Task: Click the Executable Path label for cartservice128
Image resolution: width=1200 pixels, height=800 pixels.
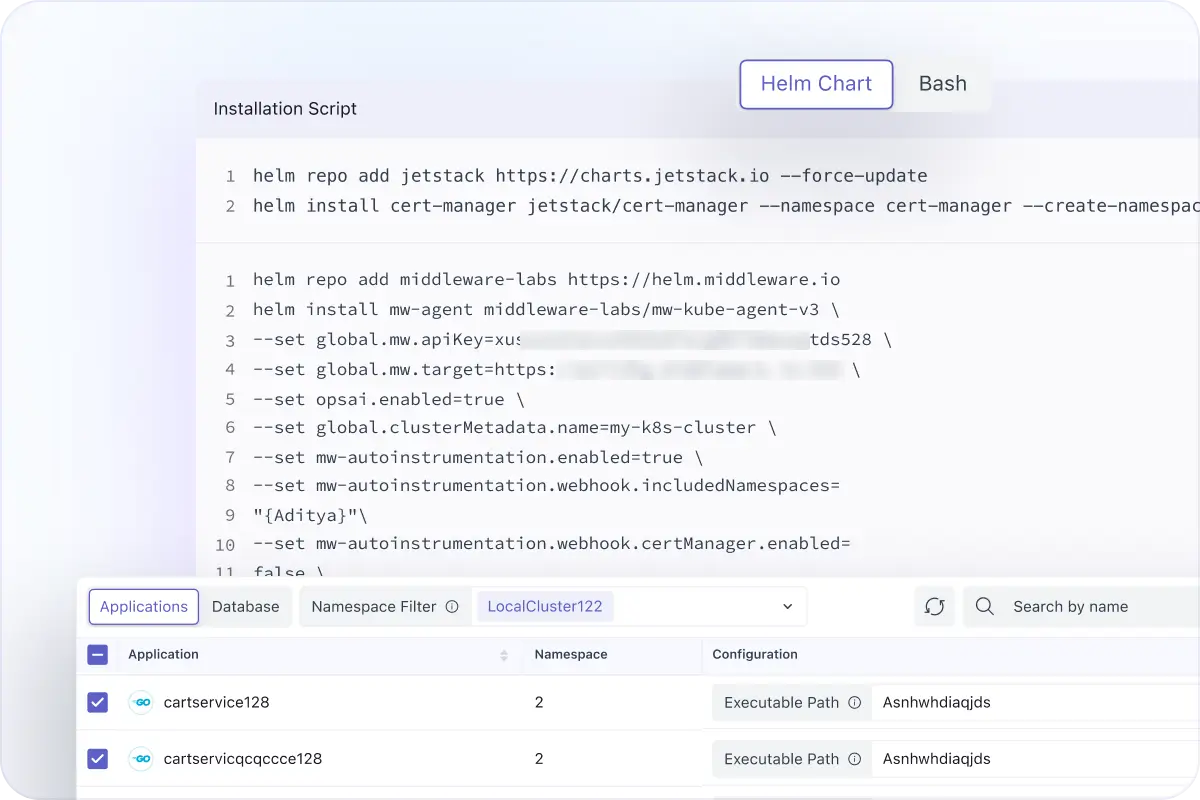Action: pos(780,702)
